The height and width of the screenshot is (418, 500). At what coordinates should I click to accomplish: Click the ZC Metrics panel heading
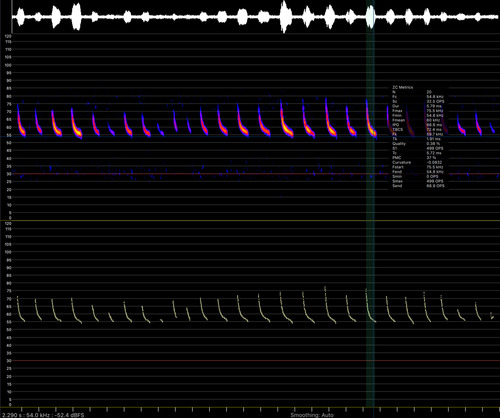403,87
